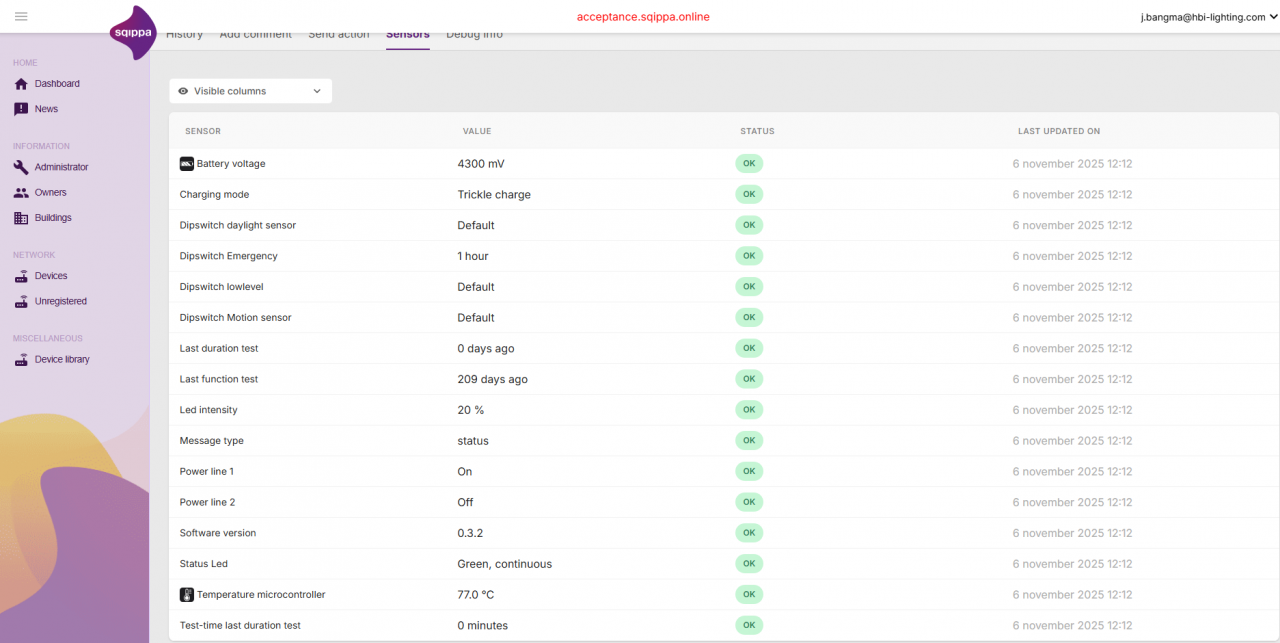Switch to the Debug info tab
This screenshot has height=643, width=1280.
click(474, 35)
